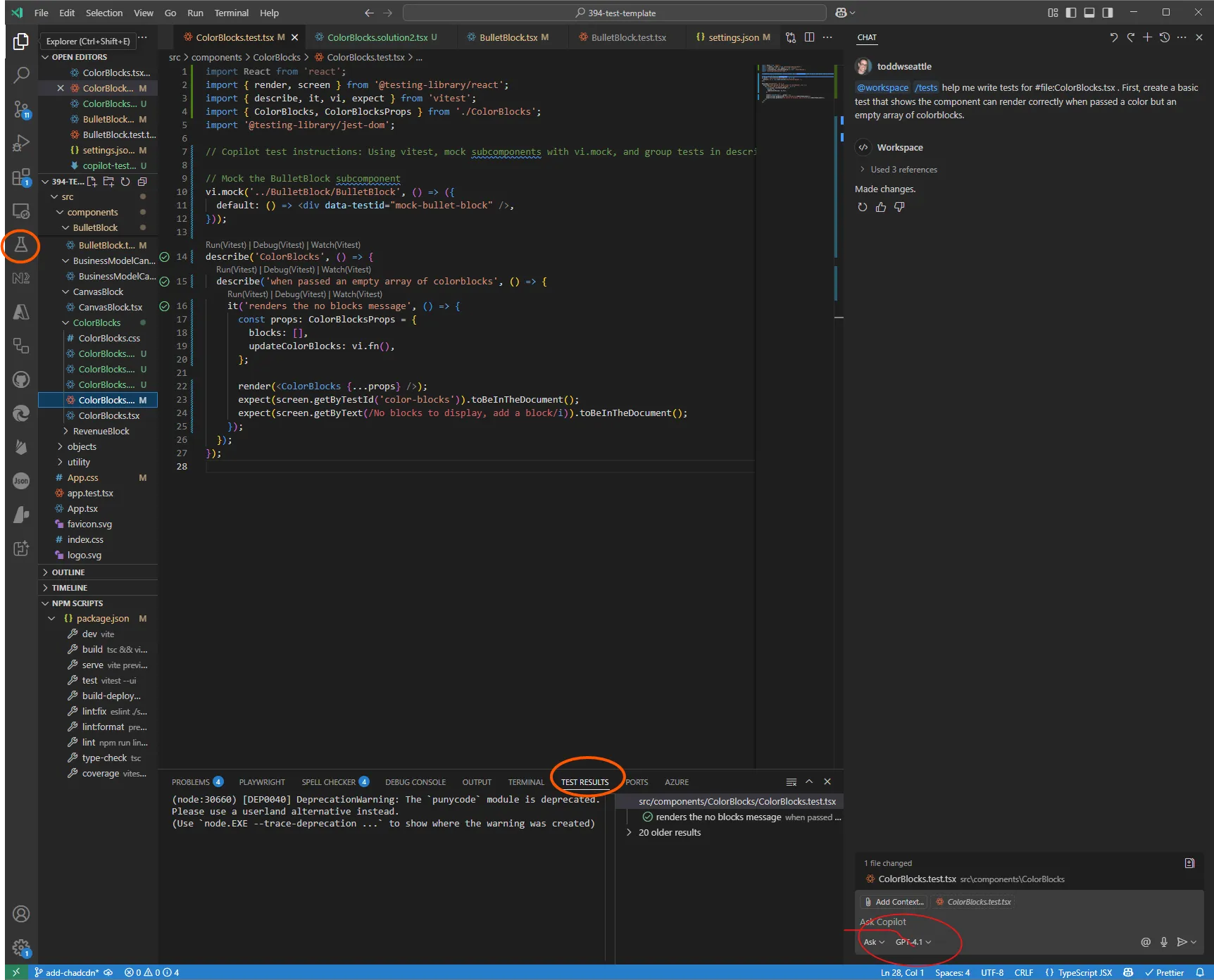Click the microphone icon in the chat input
The height and width of the screenshot is (980, 1214).
(x=1163, y=941)
